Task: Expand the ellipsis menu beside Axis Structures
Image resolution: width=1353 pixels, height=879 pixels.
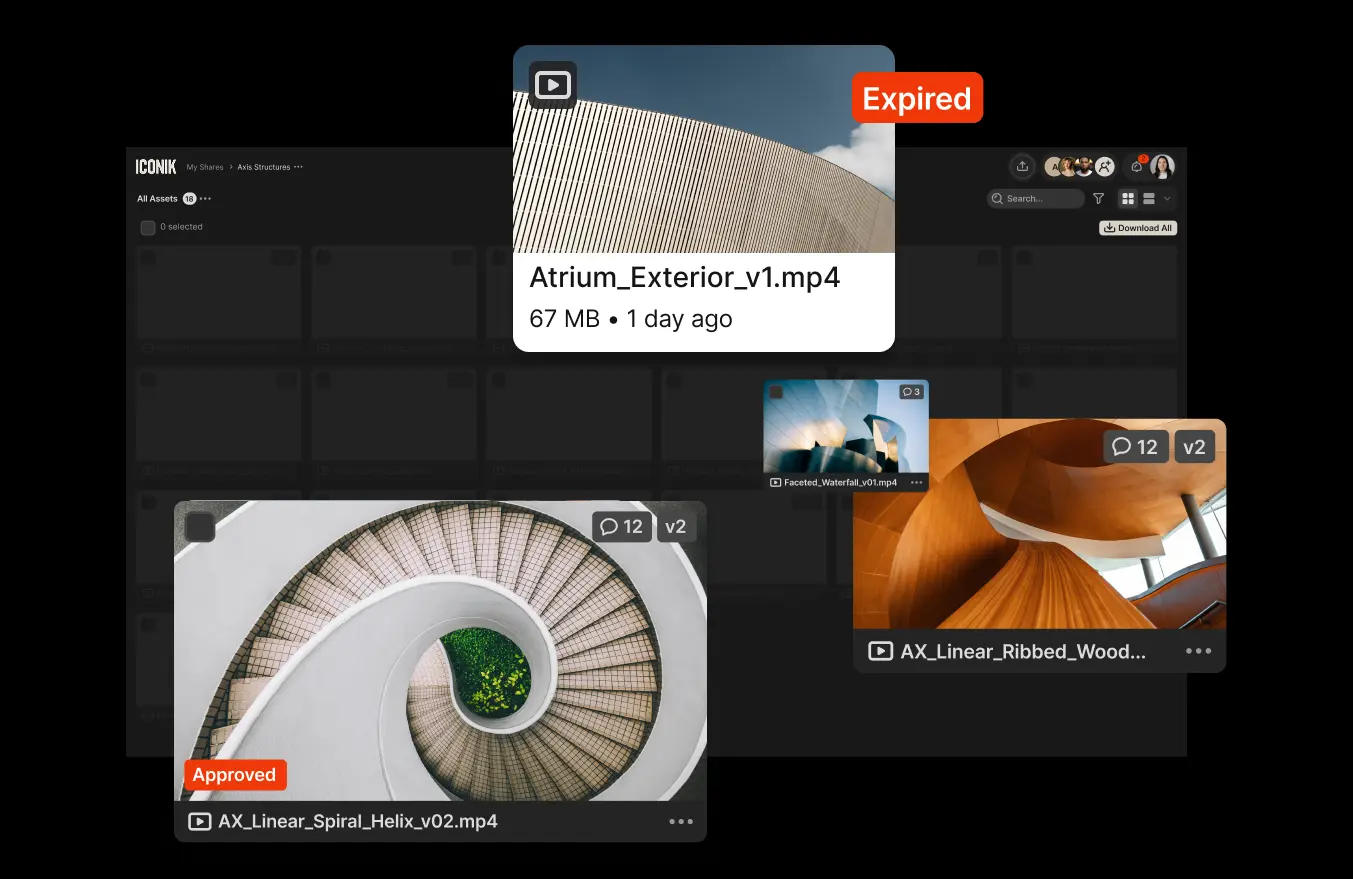Action: [300, 167]
